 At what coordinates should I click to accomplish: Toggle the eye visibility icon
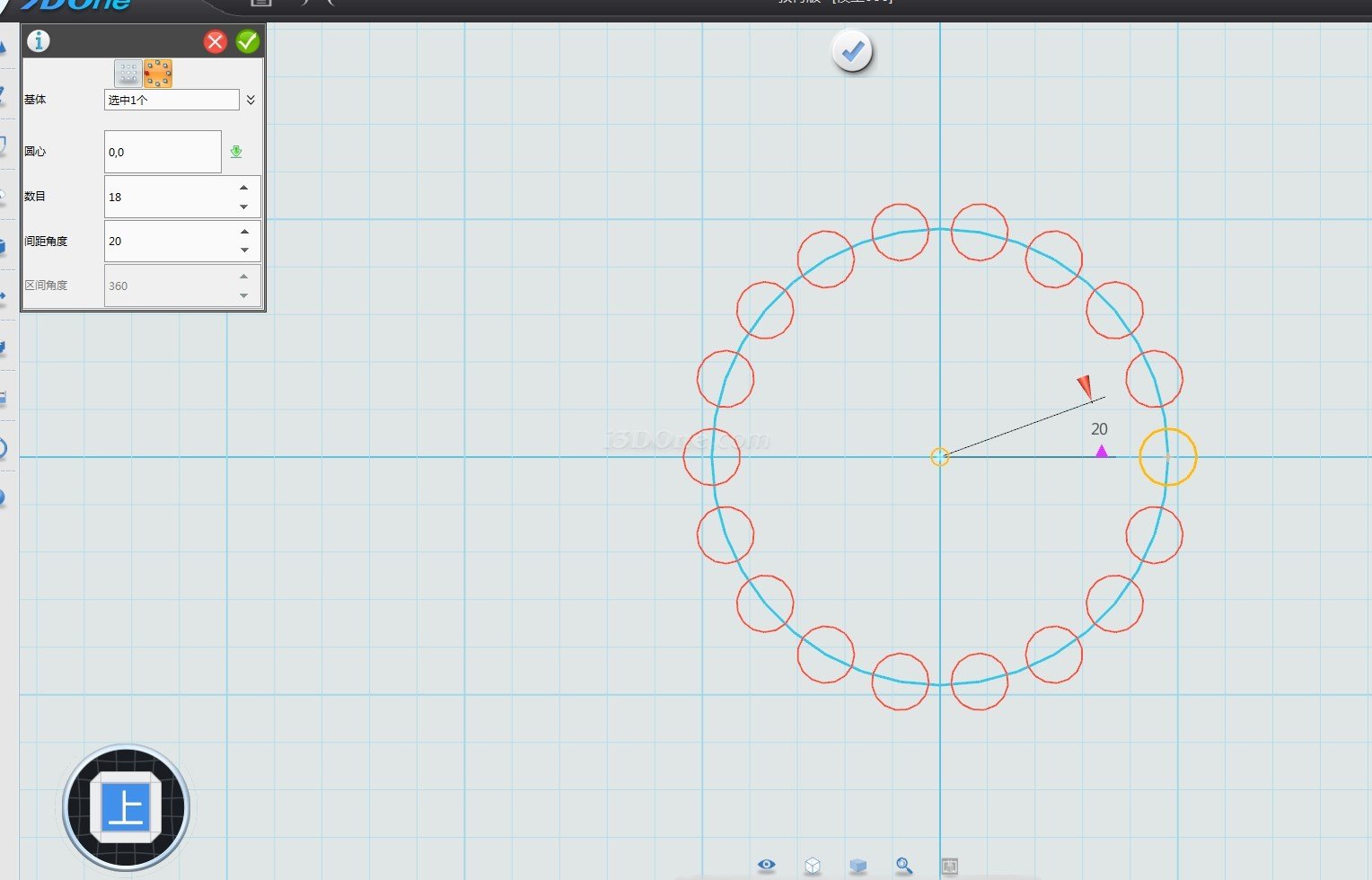click(766, 865)
